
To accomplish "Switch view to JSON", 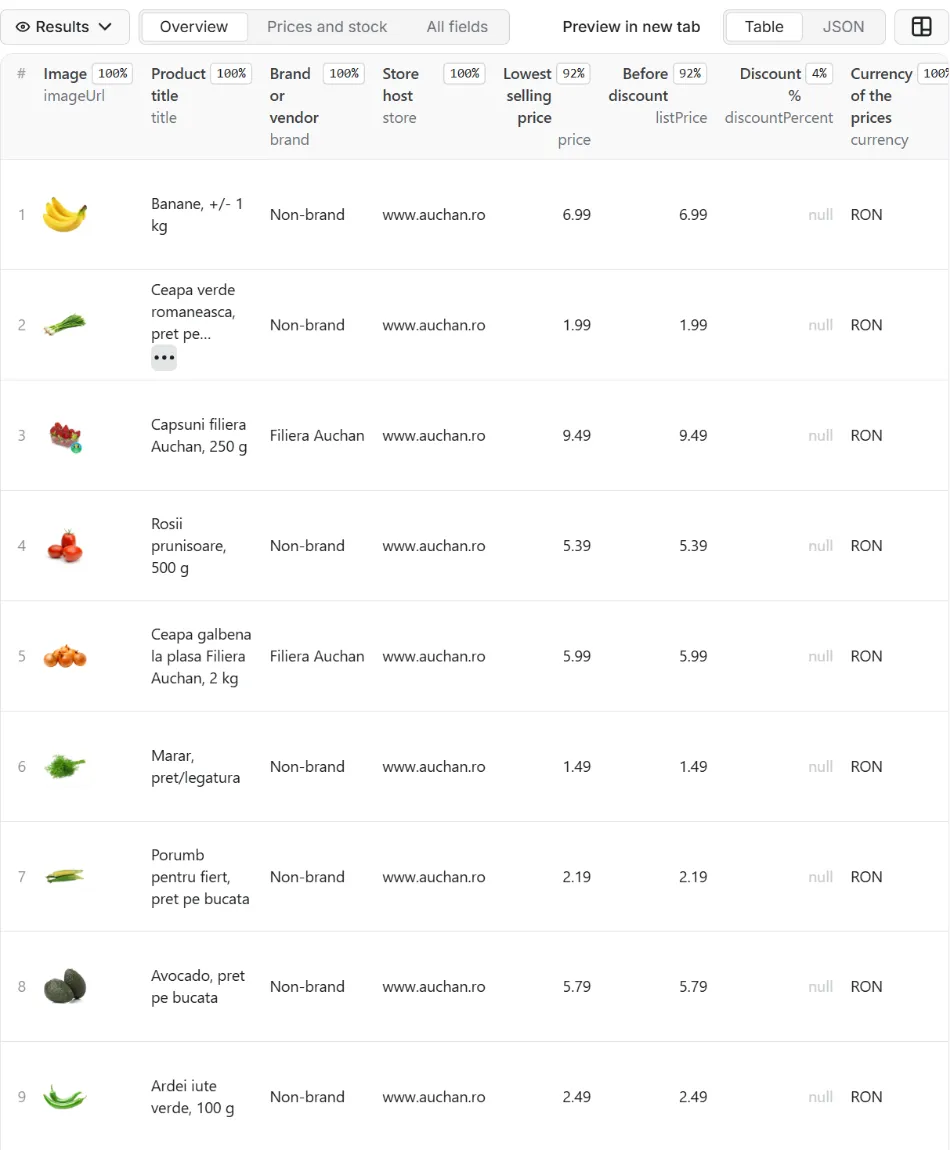I will [843, 27].
